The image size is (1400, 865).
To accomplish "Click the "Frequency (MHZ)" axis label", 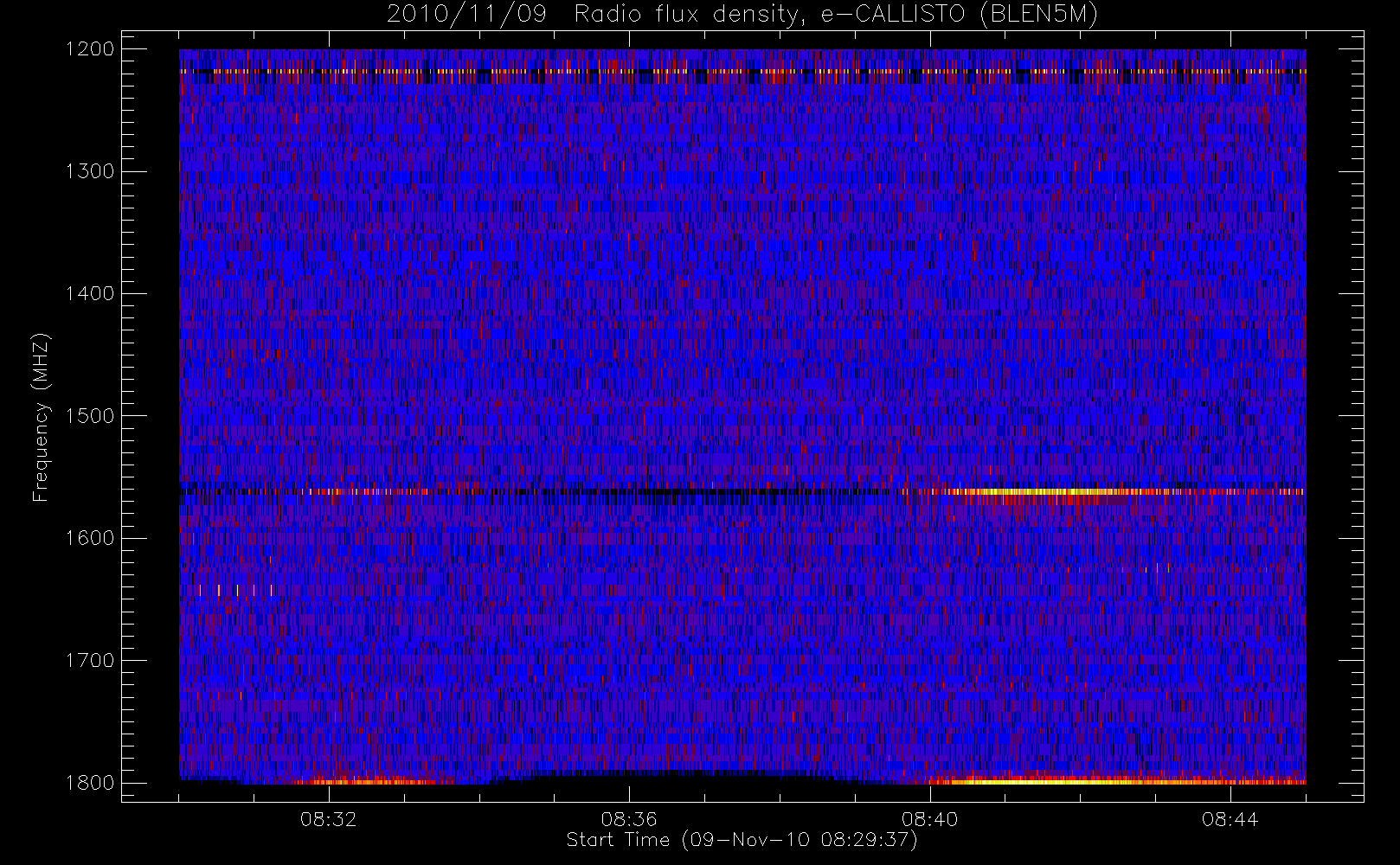I will 40,417.
